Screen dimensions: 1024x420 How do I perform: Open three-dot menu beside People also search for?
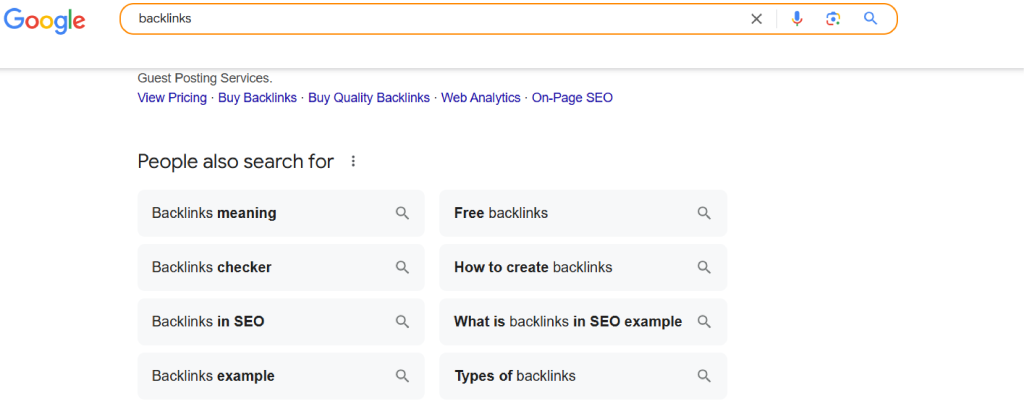point(353,161)
